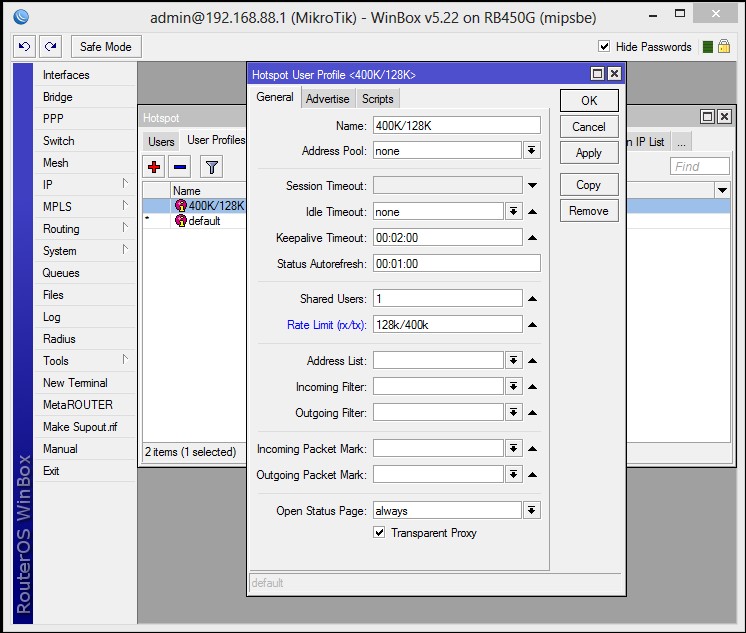746x633 pixels.
Task: Open the IP submenu in sidebar
Action: tap(85, 185)
